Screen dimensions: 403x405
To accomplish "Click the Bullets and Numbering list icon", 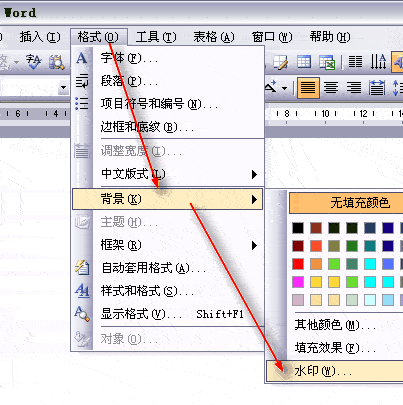I will pyautogui.click(x=82, y=104).
